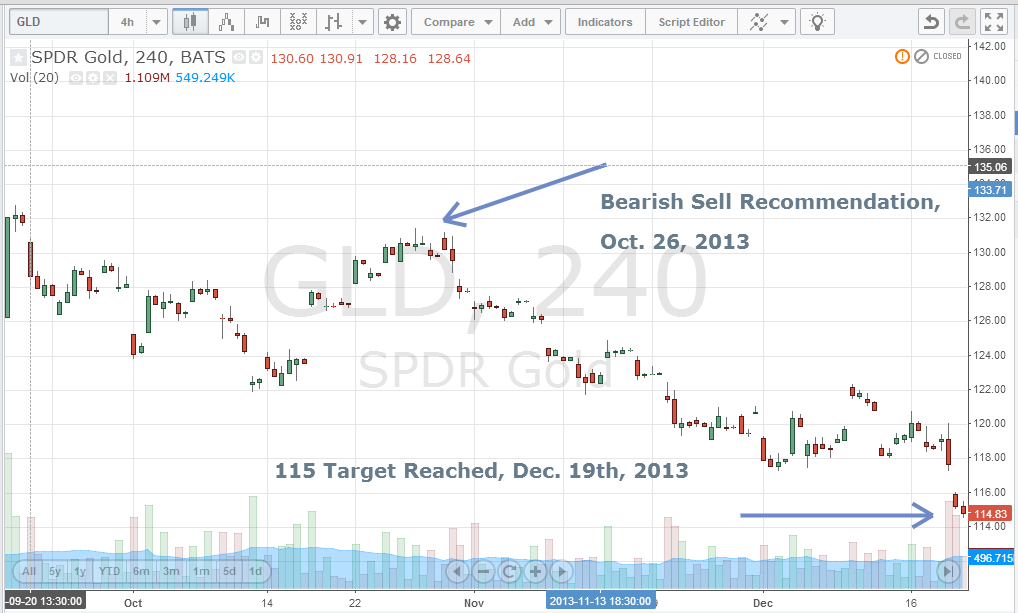The height and width of the screenshot is (613, 1018).
Task: Click the 549.249K volume value
Action: (205, 78)
